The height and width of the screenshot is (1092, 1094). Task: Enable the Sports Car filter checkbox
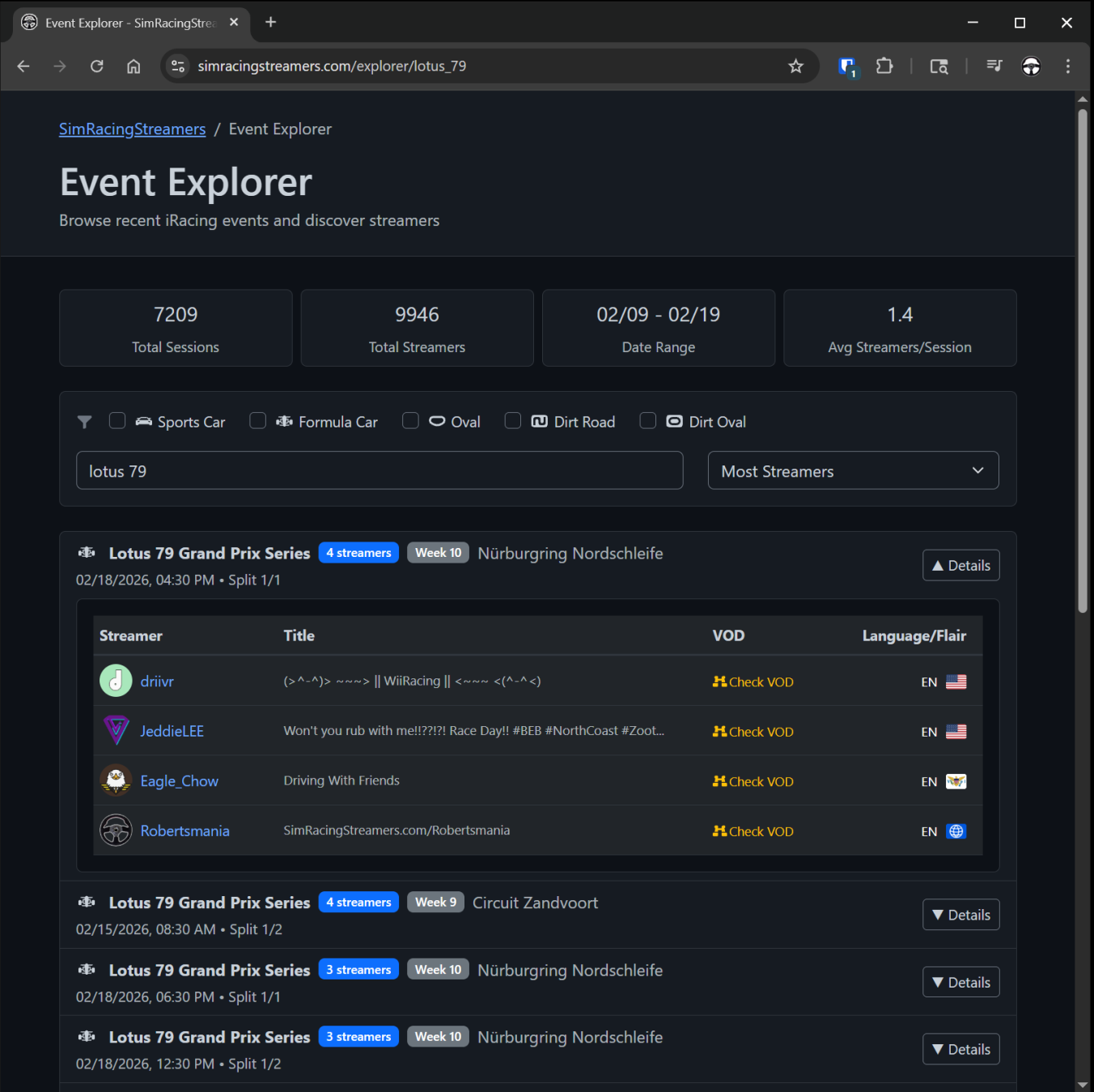pos(117,420)
